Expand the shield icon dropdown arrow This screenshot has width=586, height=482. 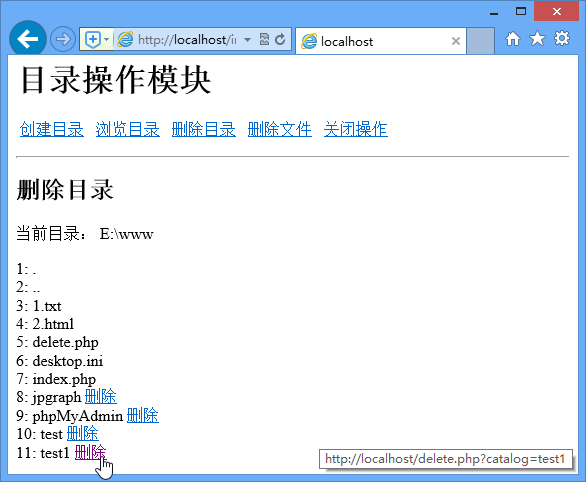[107, 39]
